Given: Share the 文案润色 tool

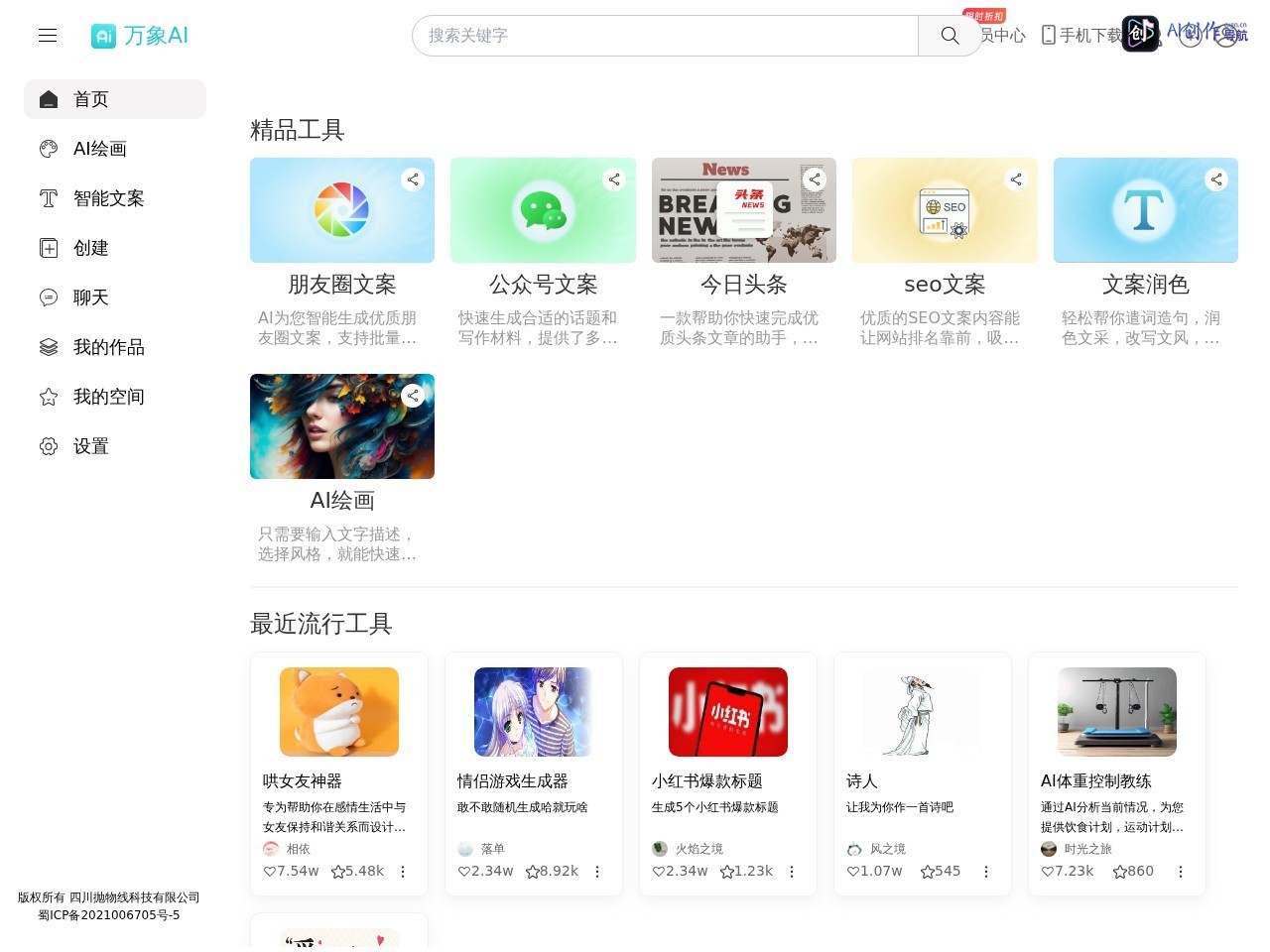Looking at the screenshot, I should 1216,179.
